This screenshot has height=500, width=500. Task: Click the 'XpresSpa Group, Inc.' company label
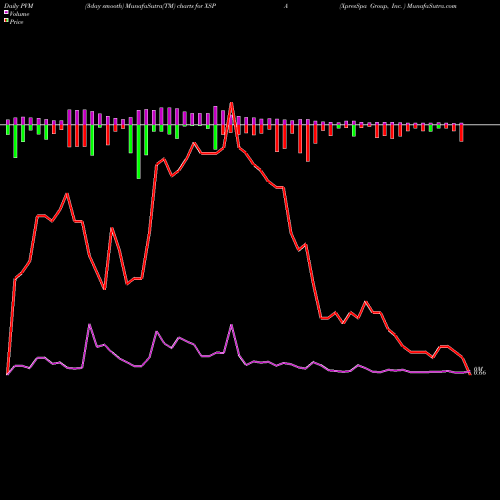point(372,6)
